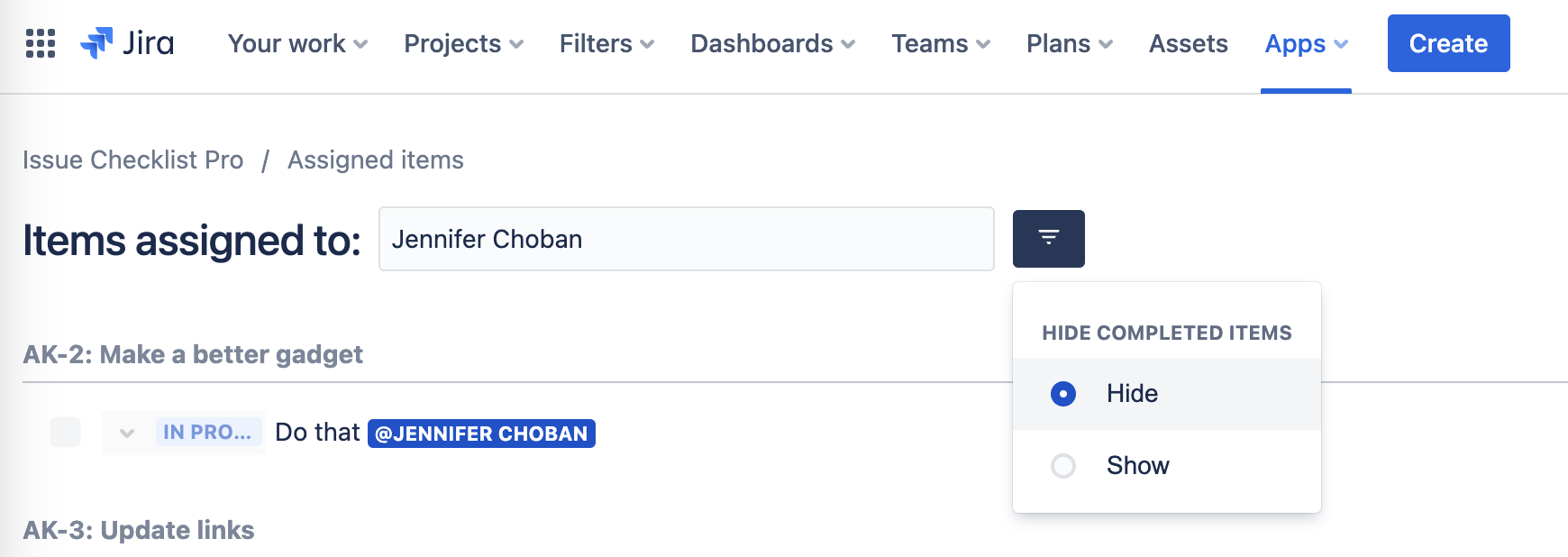Viewport: 1568px width, 557px height.
Task: Click the Create button
Action: point(1448,43)
